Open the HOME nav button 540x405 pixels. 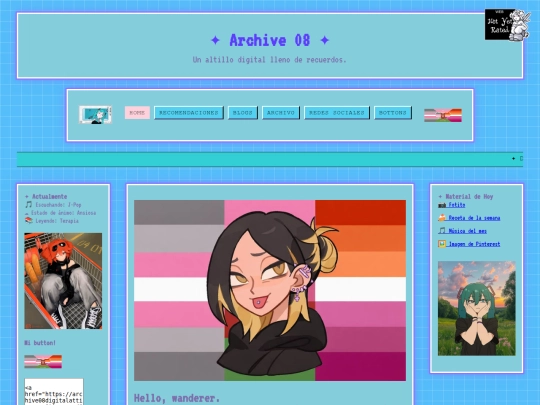[137, 113]
